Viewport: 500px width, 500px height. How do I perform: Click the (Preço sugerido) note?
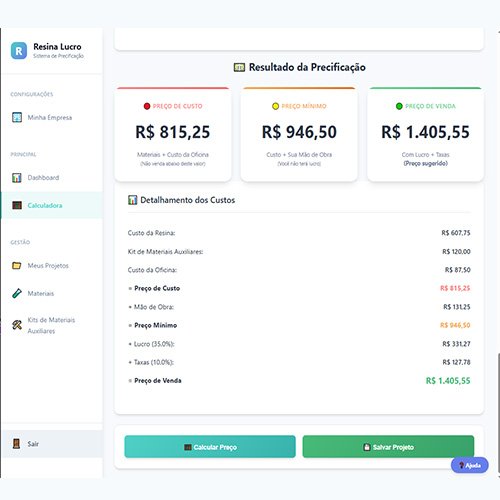coord(425,163)
